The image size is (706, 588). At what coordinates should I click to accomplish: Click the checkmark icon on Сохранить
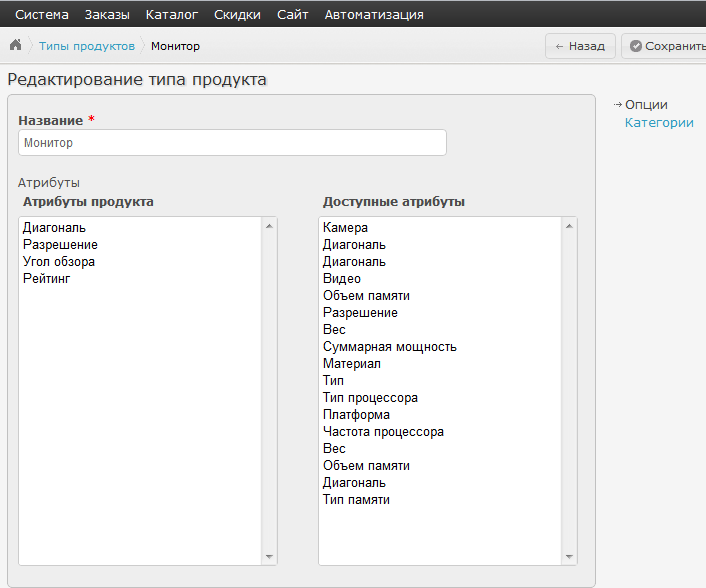(635, 46)
